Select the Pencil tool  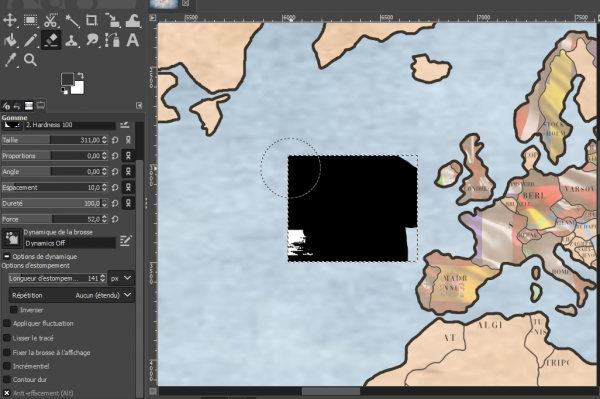pyautogui.click(x=30, y=40)
